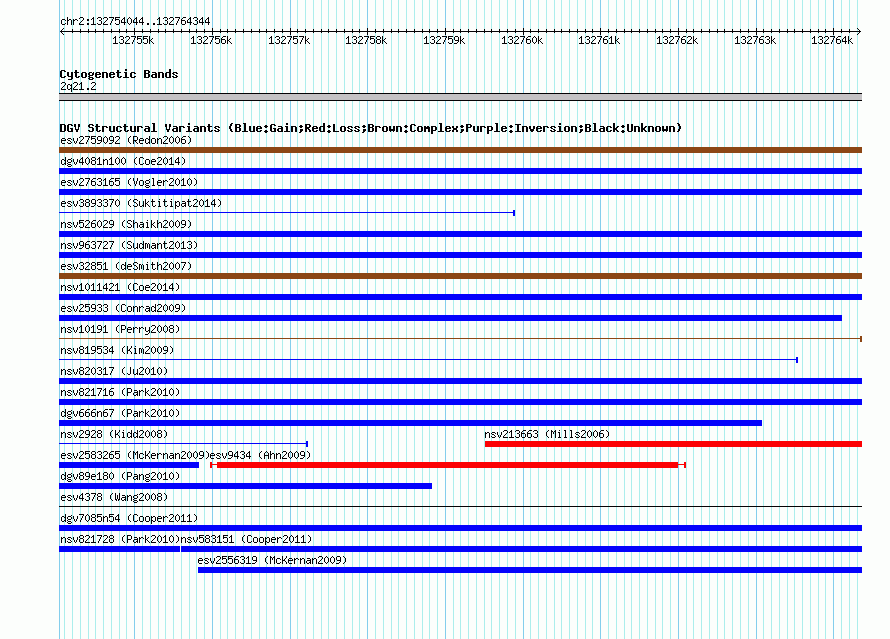Click the blue bar under nsv821728 (Park2010)
This screenshot has width=890, height=639.
[x=119, y=549]
